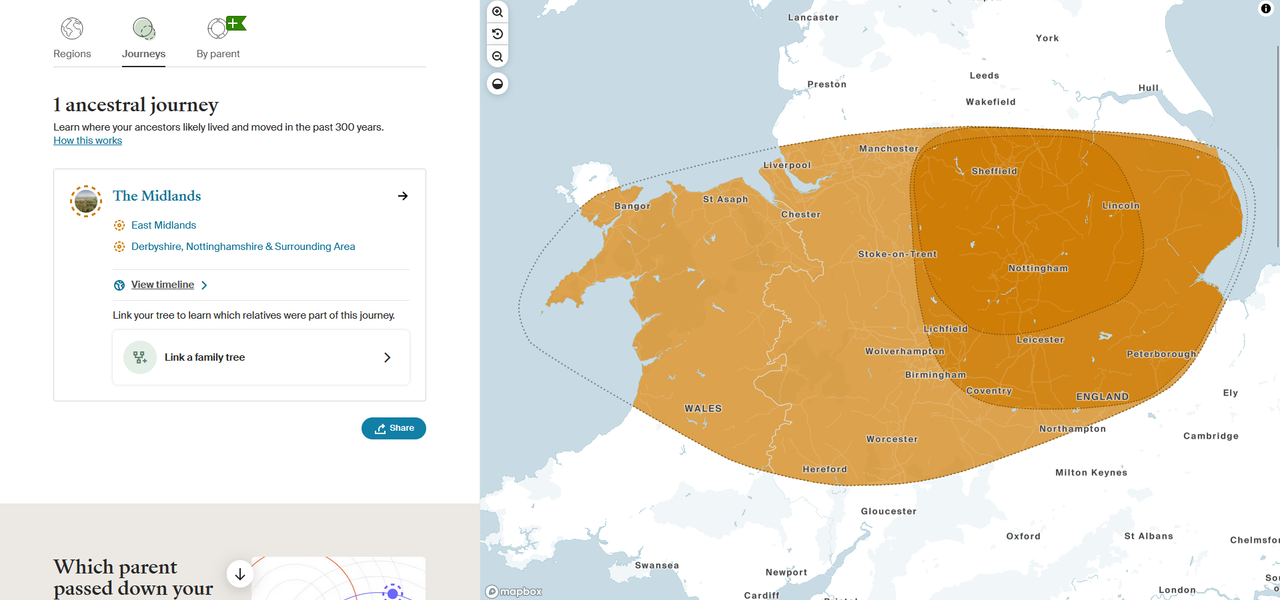Click the Regions globe icon

tap(72, 28)
